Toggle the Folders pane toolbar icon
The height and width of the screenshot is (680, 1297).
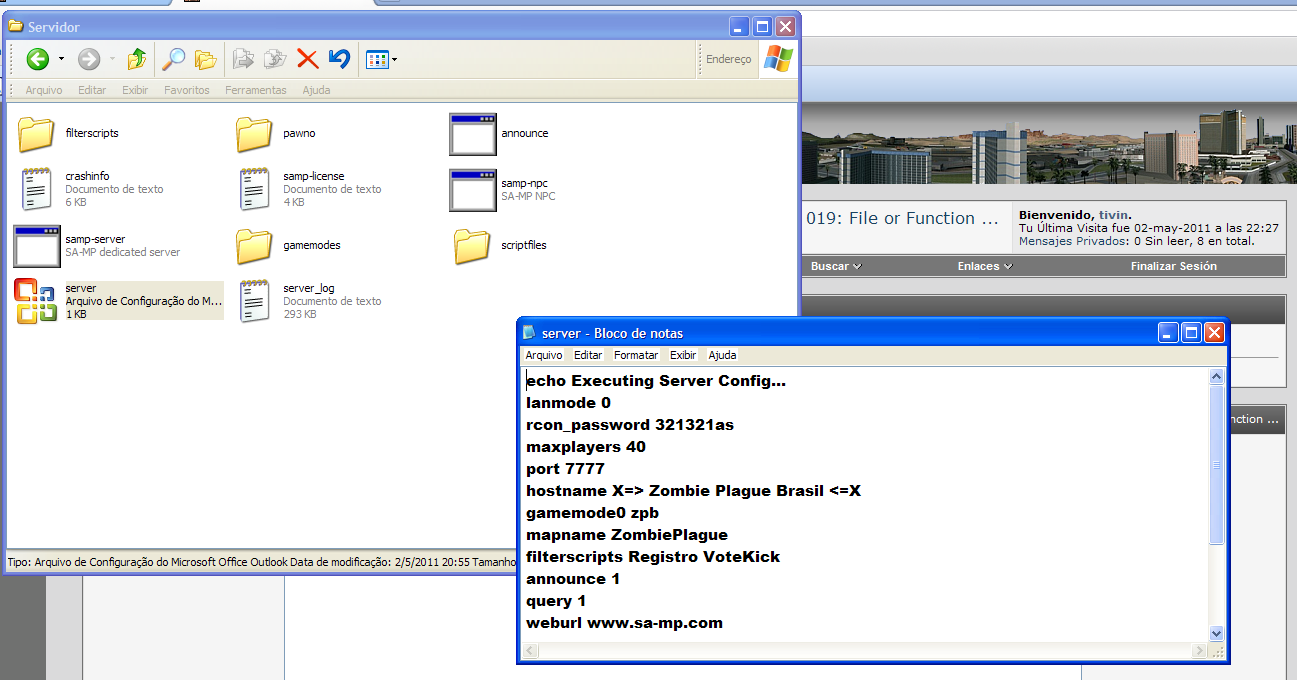pos(205,60)
